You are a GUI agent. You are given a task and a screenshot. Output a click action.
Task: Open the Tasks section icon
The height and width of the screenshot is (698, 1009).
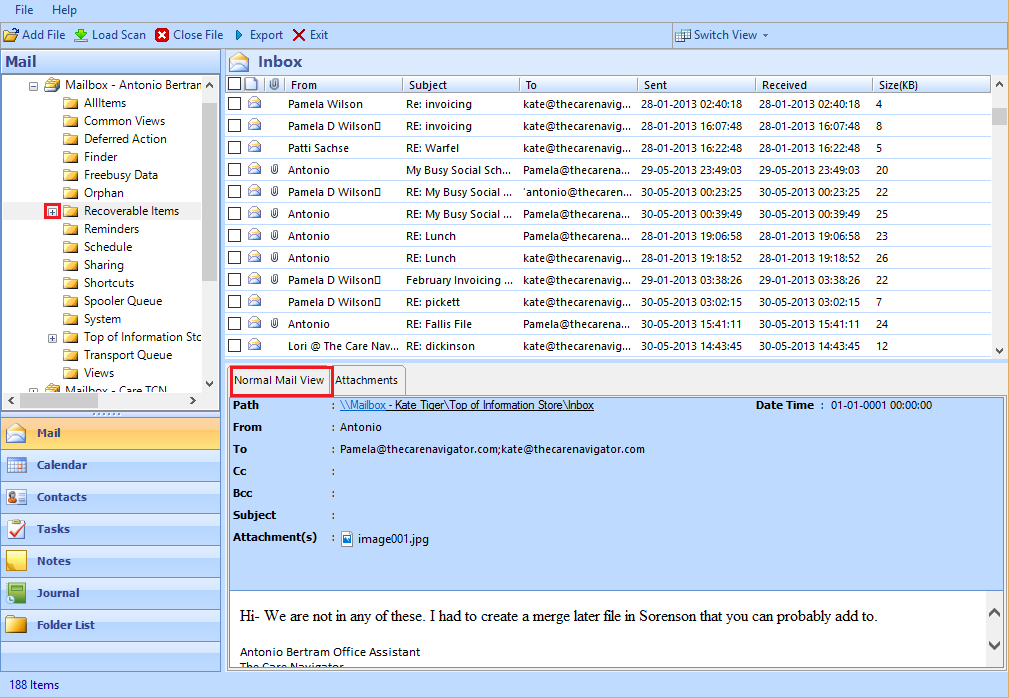(x=17, y=529)
